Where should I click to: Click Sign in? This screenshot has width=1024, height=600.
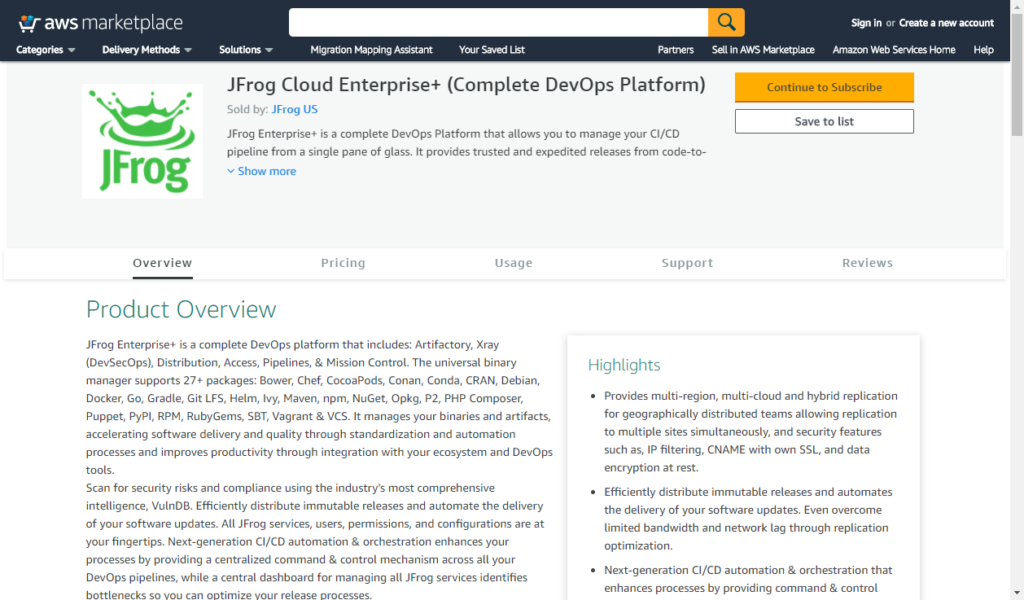[x=866, y=21]
